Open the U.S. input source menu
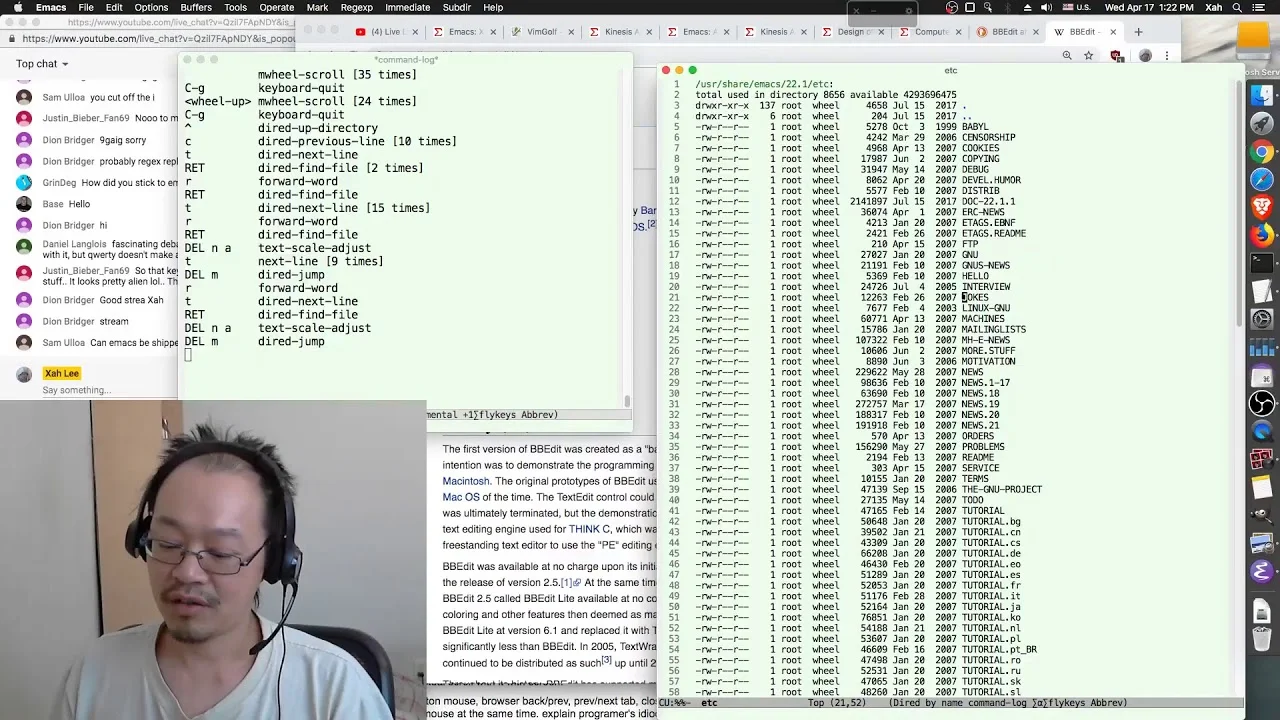This screenshot has width=1280, height=720. coord(1076,7)
